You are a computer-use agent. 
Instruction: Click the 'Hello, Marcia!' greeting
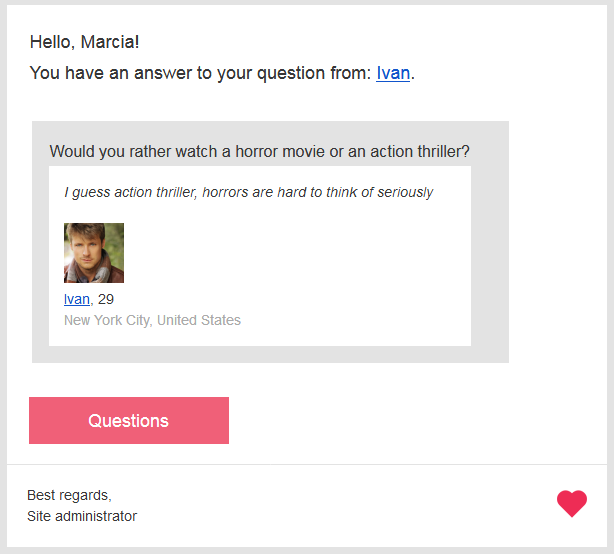85,42
